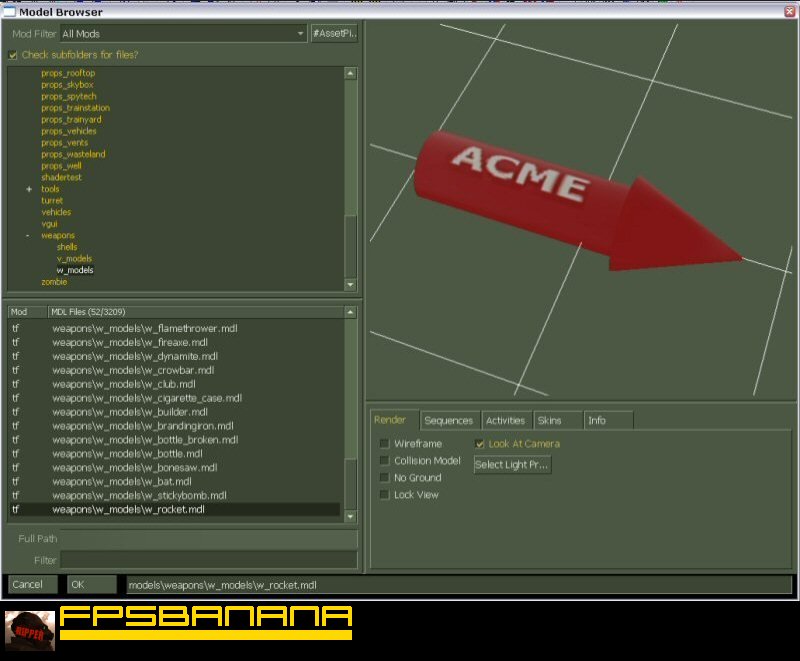
Task: Open the Mod Filter dropdown
Action: pos(302,33)
